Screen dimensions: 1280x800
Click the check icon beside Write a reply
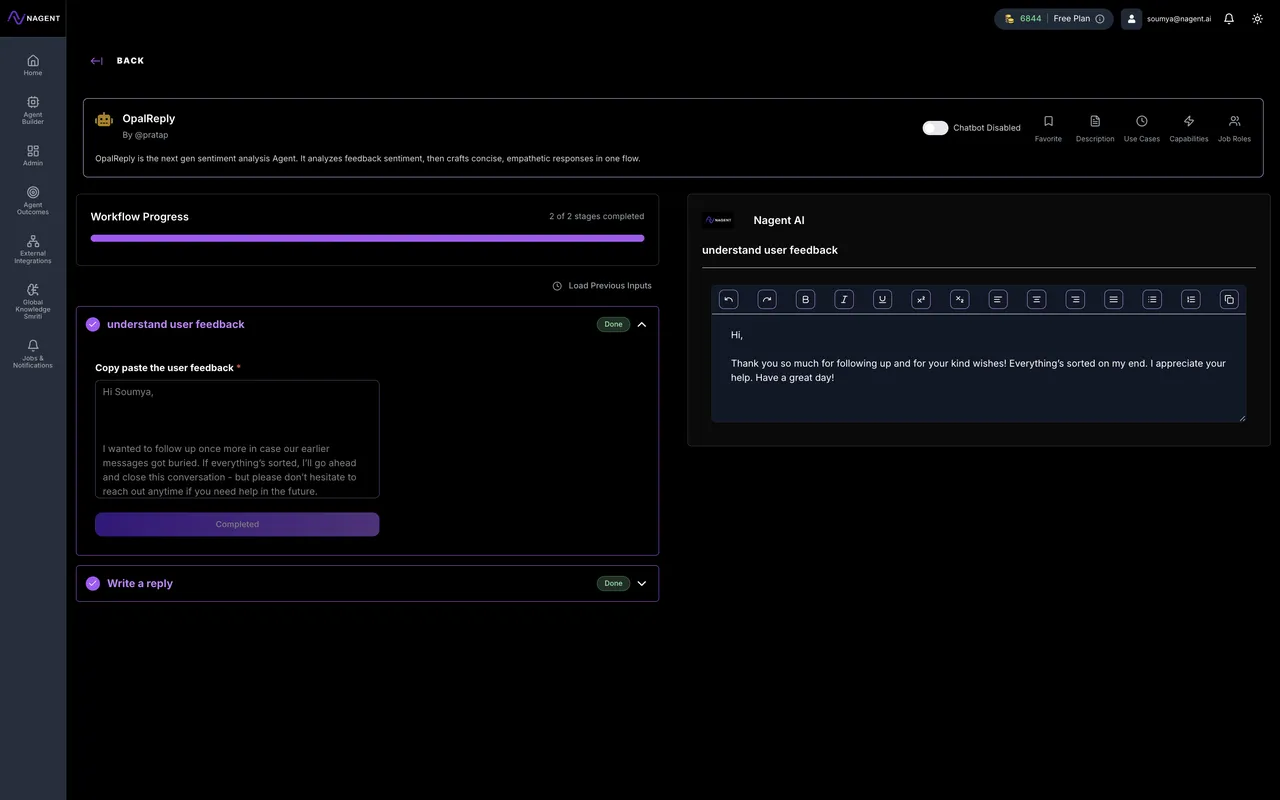(x=93, y=583)
